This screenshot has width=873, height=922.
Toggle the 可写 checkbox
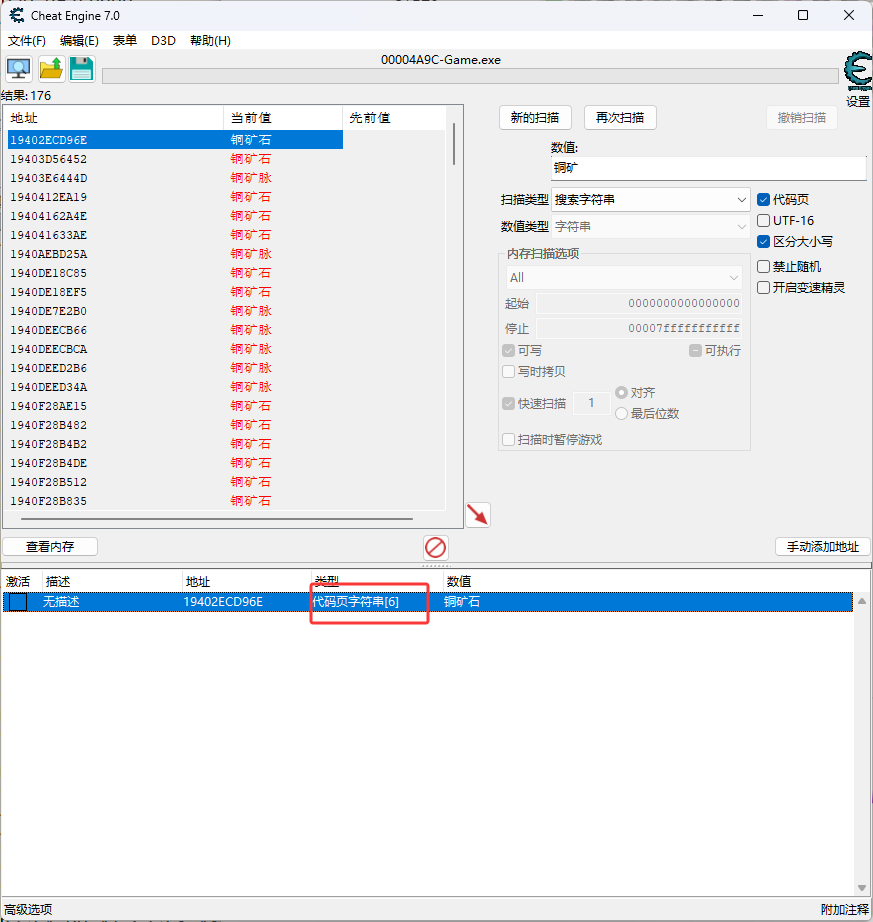[509, 350]
